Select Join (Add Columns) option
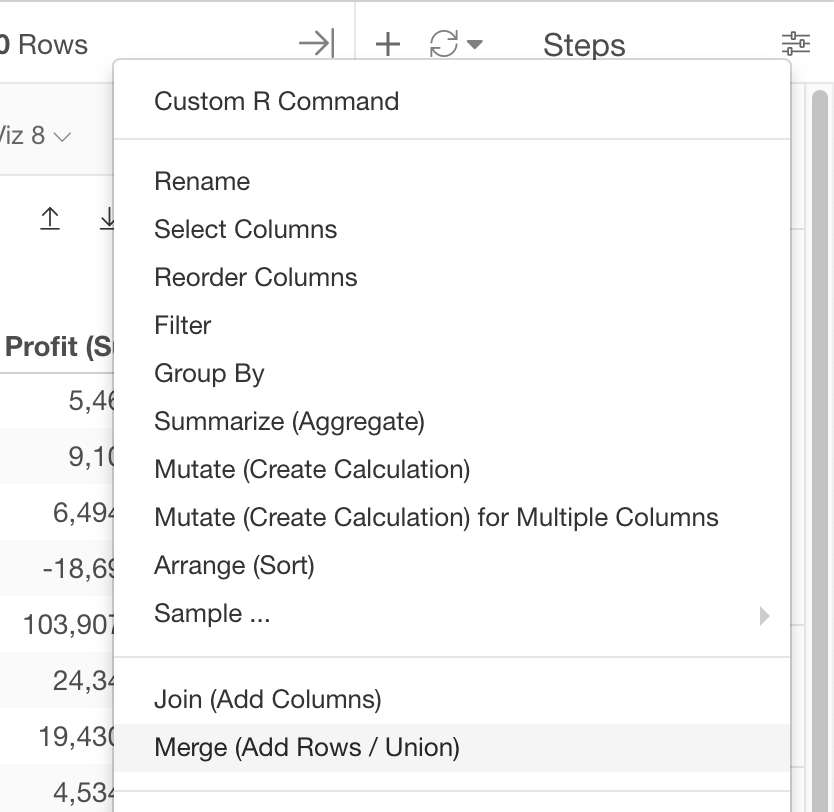The image size is (834, 812). coord(267,699)
